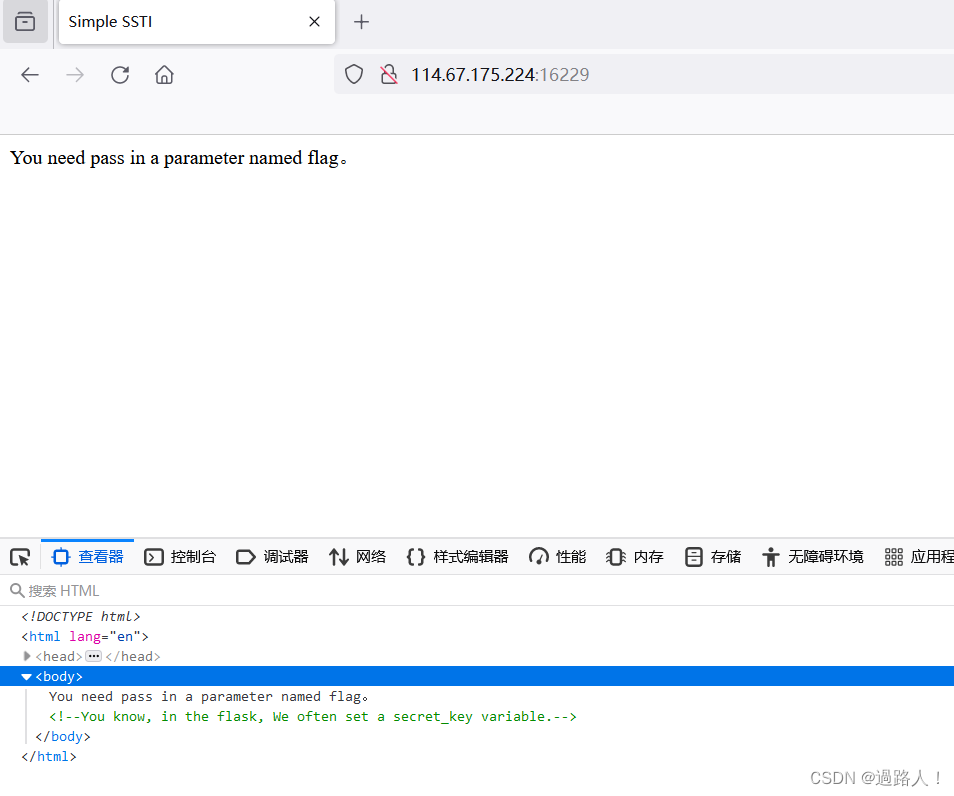Collapse the body element node
The image size is (954, 796).
[24, 676]
